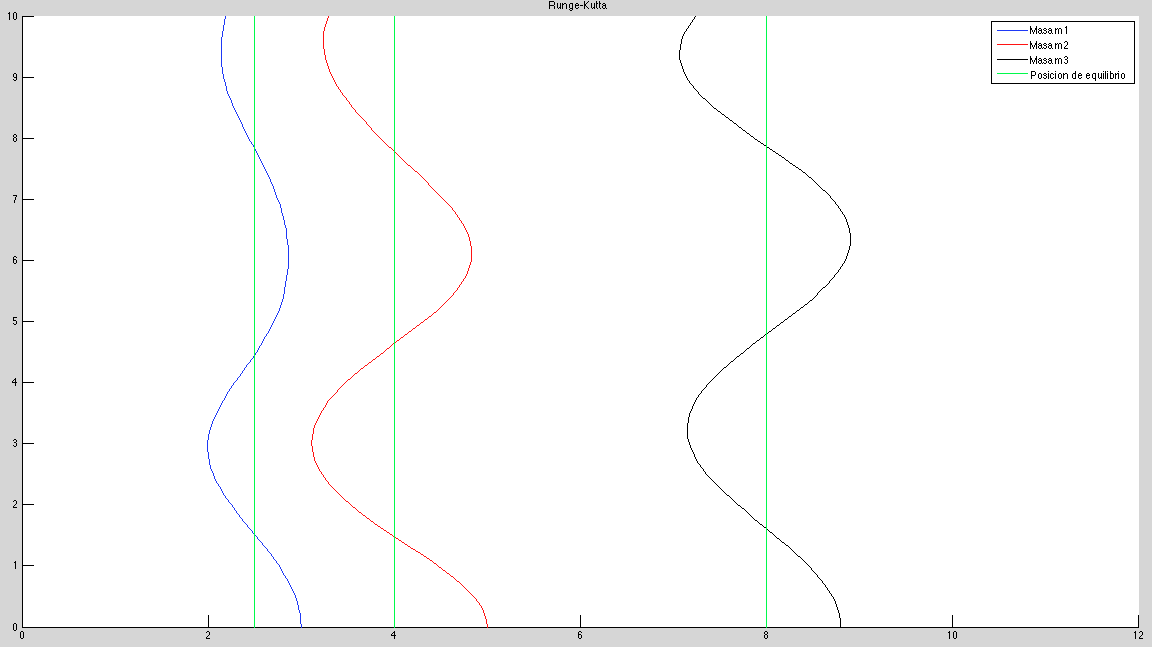The height and width of the screenshot is (647, 1152).
Task: Click the y-axis tick label 9
Action: pos(12,77)
